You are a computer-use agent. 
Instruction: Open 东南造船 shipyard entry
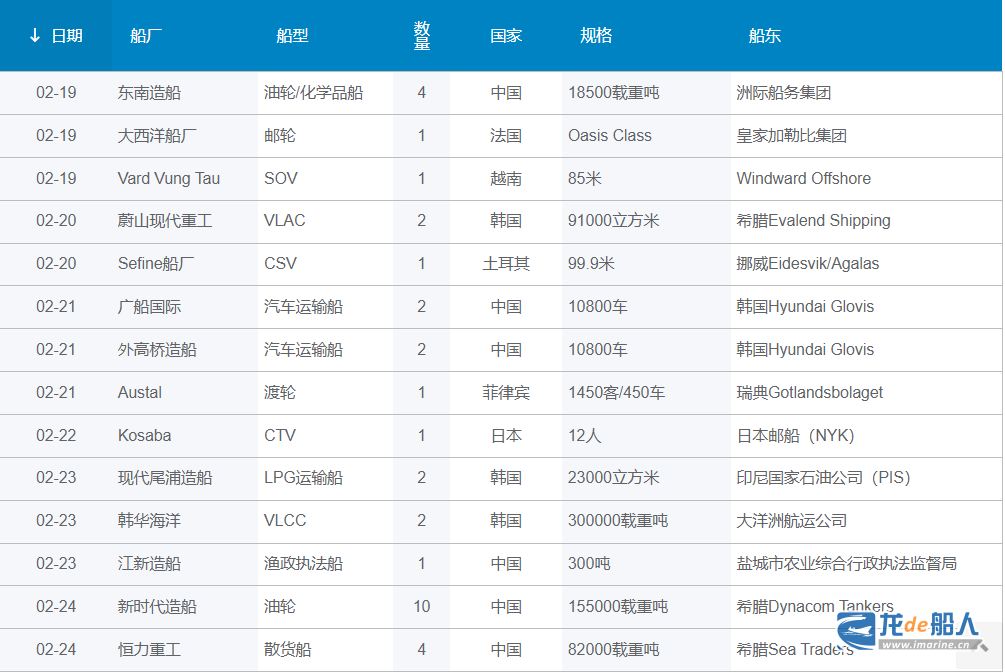coord(149,93)
